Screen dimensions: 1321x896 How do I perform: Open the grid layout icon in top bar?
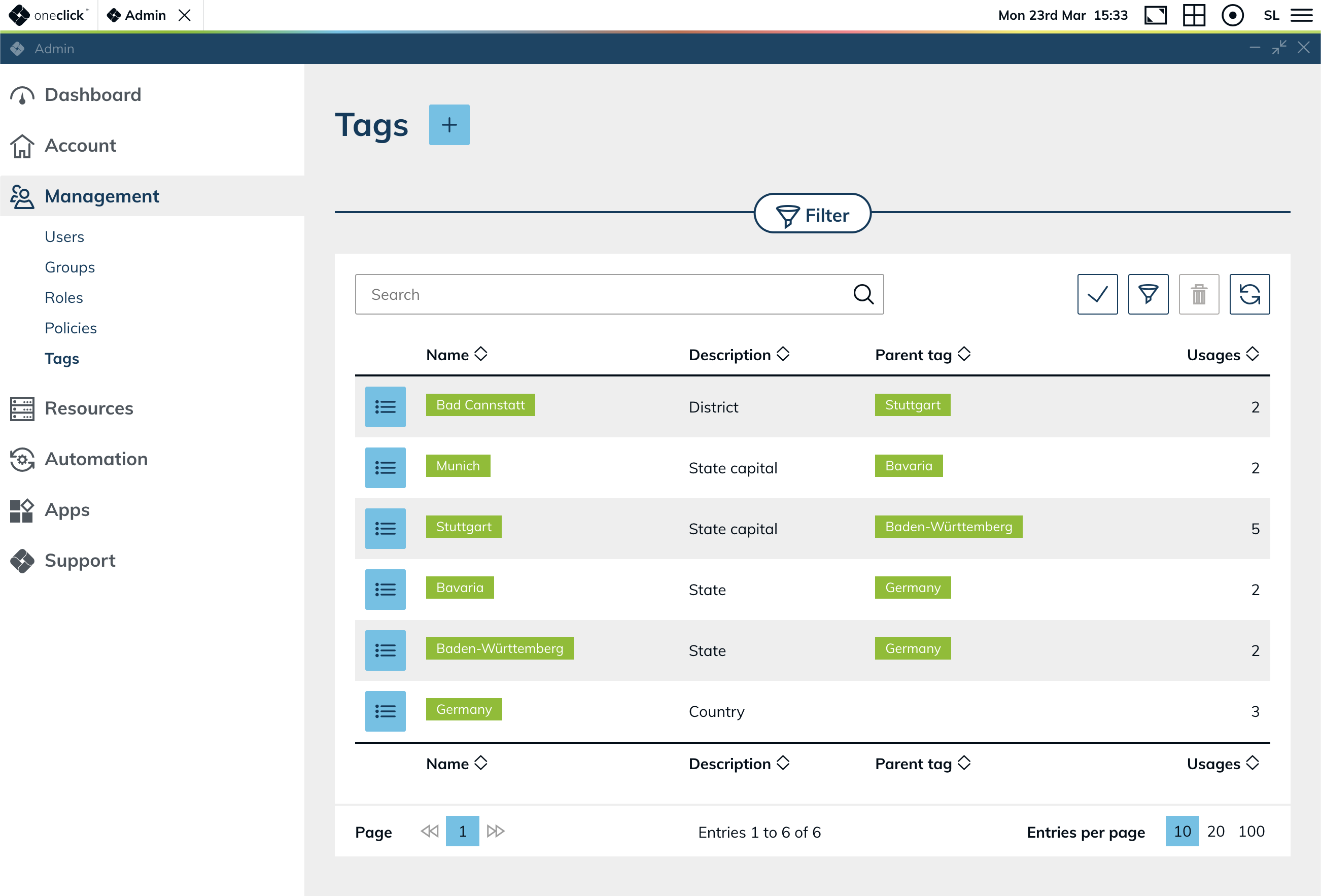click(x=1193, y=15)
